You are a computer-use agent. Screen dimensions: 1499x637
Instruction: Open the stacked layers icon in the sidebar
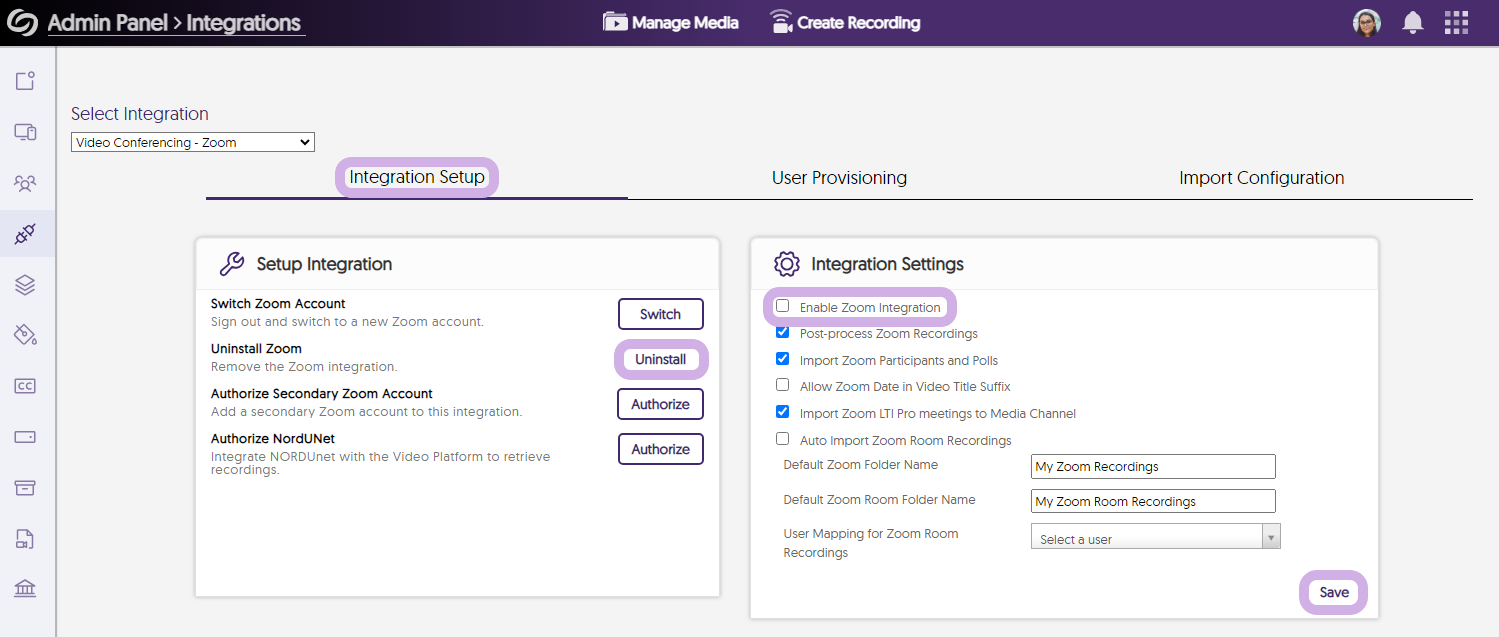point(26,285)
